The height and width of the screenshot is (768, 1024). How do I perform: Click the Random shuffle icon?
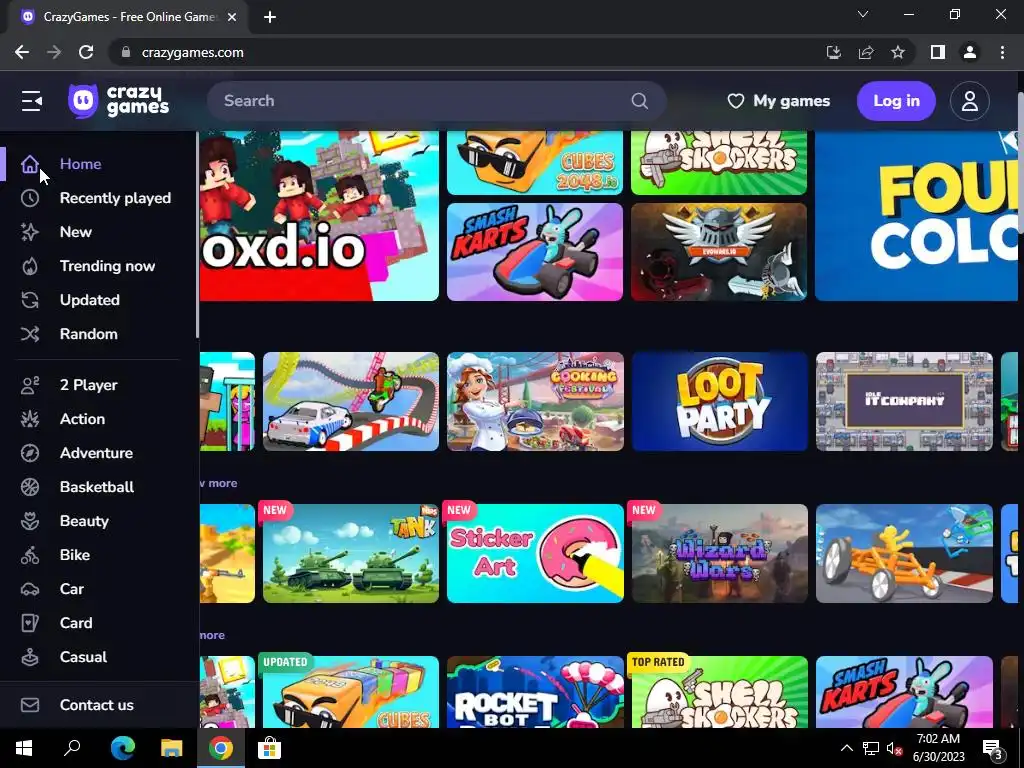[x=30, y=334]
